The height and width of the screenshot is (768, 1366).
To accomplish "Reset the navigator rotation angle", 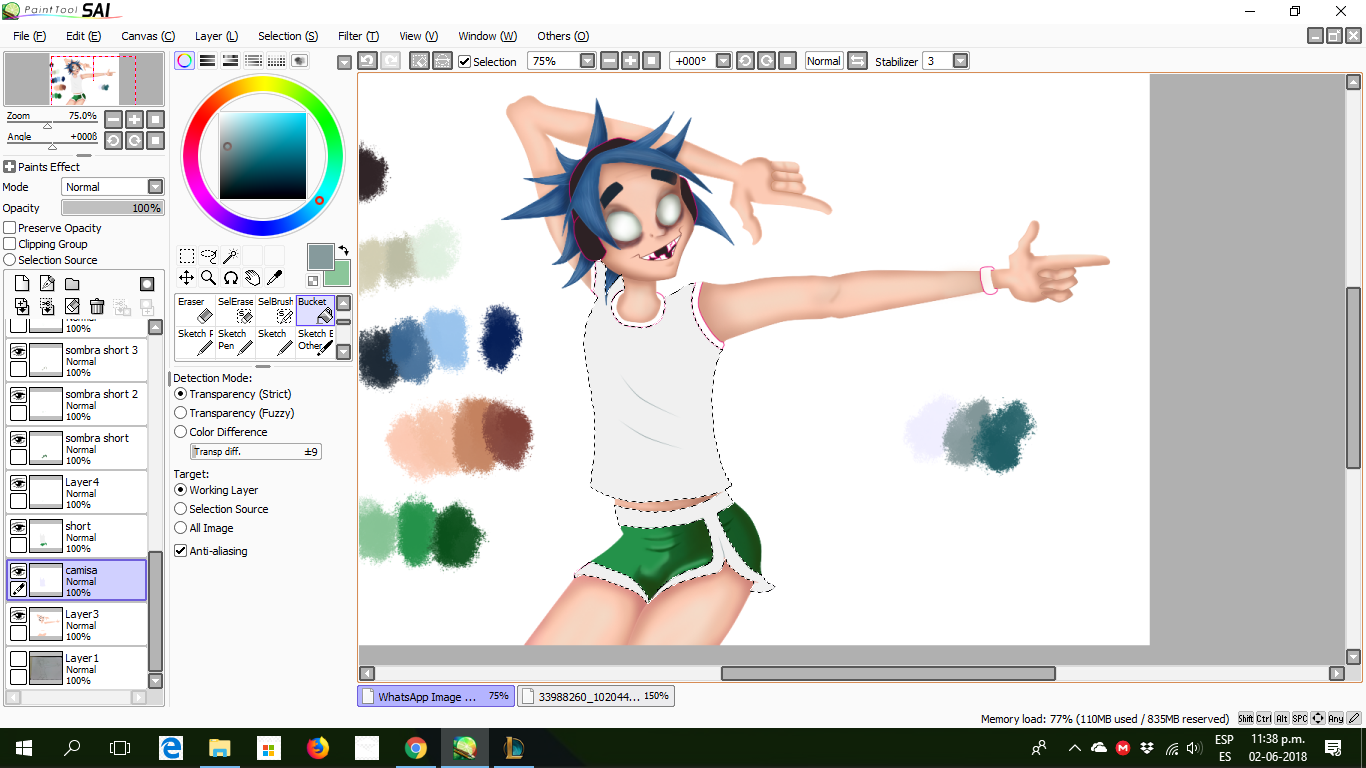I will tap(155, 140).
